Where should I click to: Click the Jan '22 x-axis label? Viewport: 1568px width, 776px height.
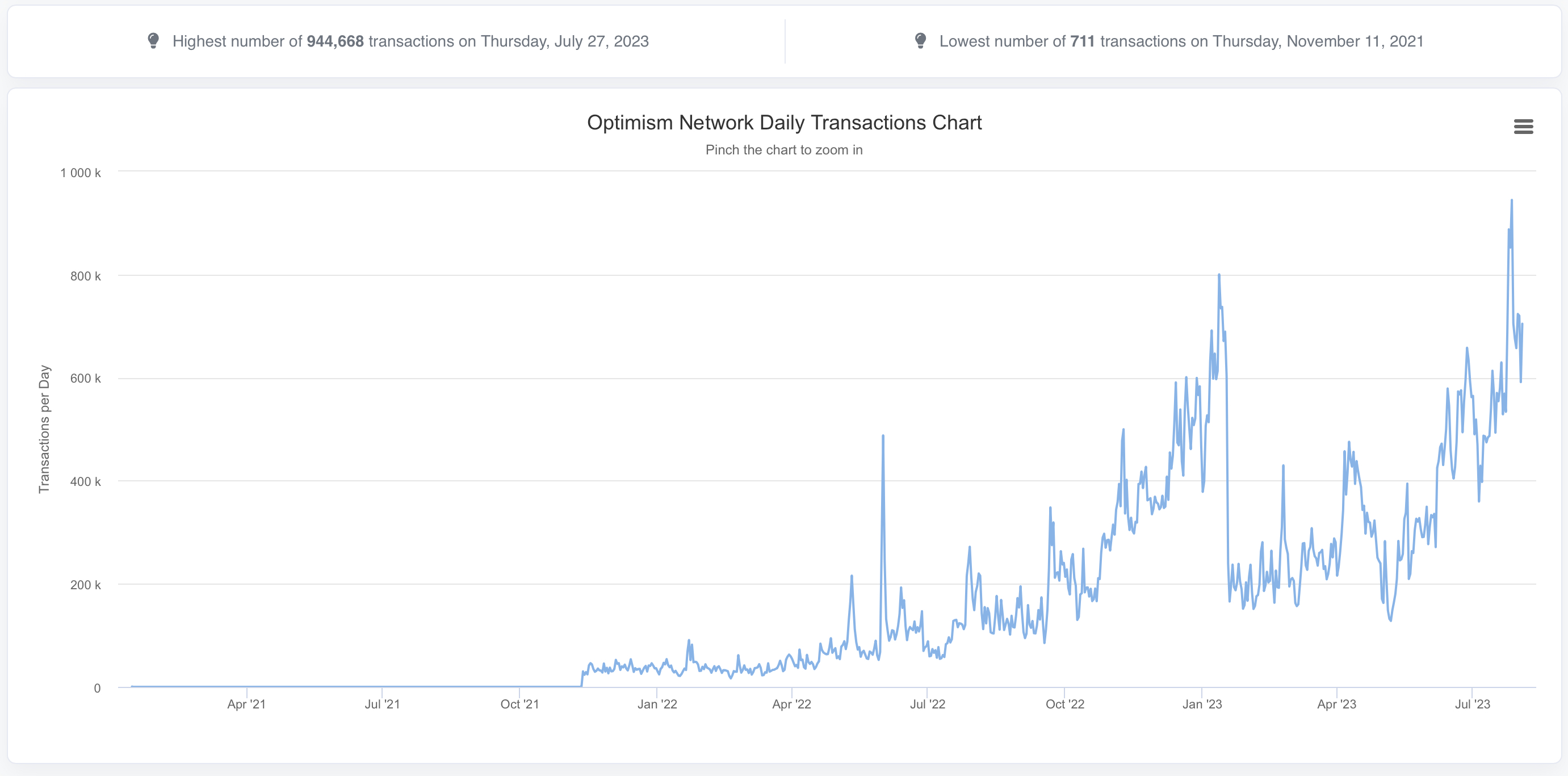pyautogui.click(x=657, y=704)
